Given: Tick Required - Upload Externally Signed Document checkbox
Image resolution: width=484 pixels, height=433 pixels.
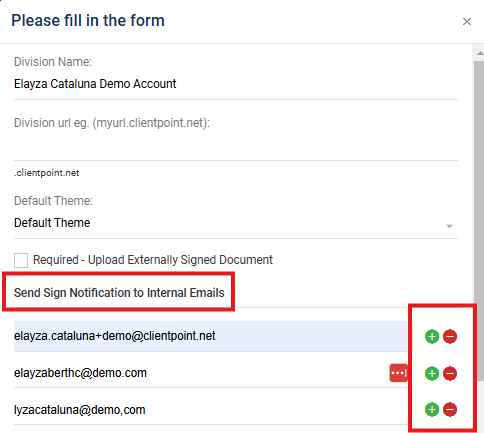Looking at the screenshot, I should click(x=21, y=260).
